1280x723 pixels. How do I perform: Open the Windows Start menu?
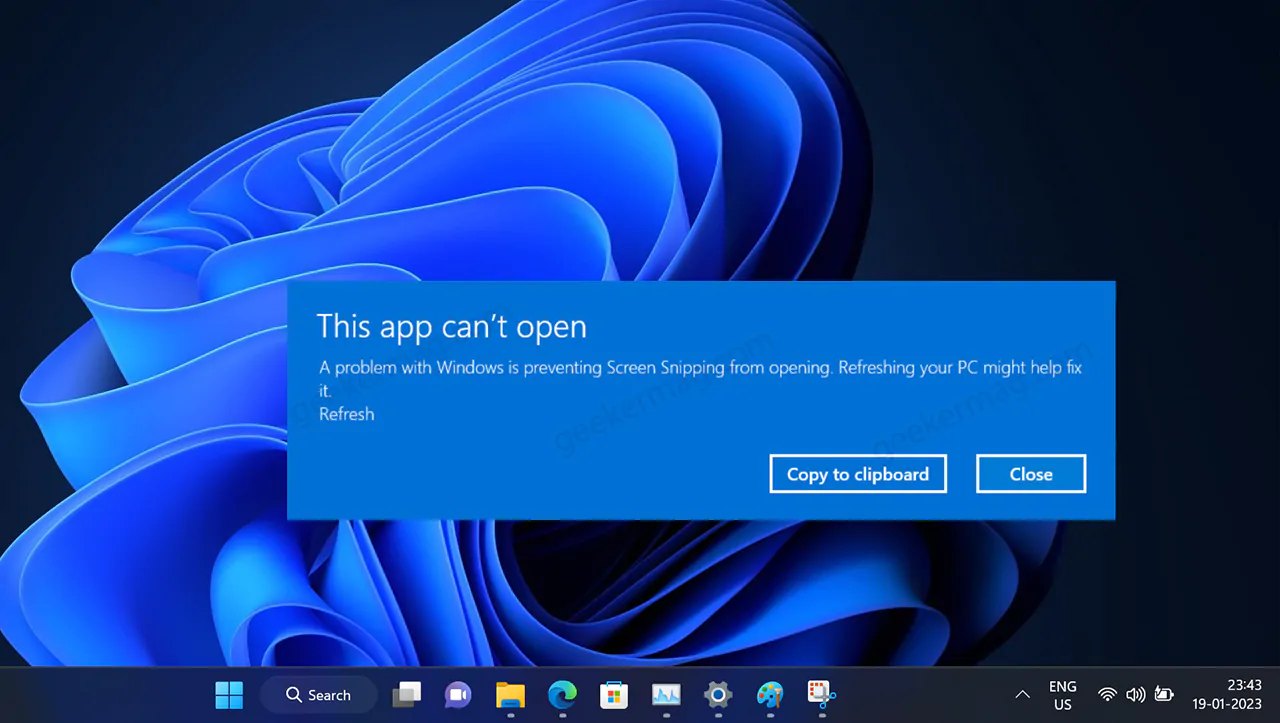tap(229, 694)
